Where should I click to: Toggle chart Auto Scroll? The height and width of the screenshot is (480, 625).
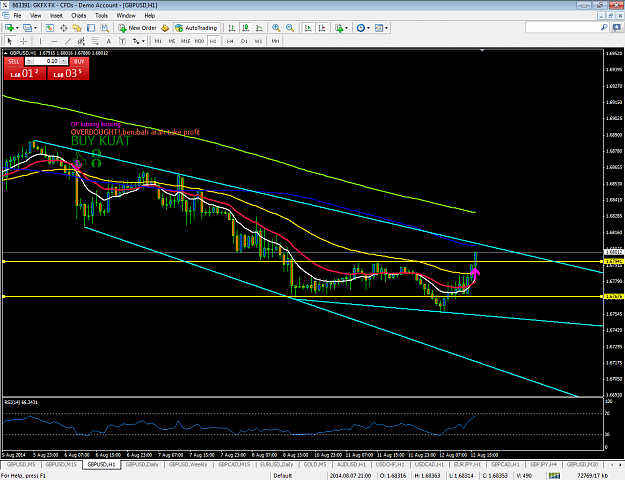coord(308,28)
